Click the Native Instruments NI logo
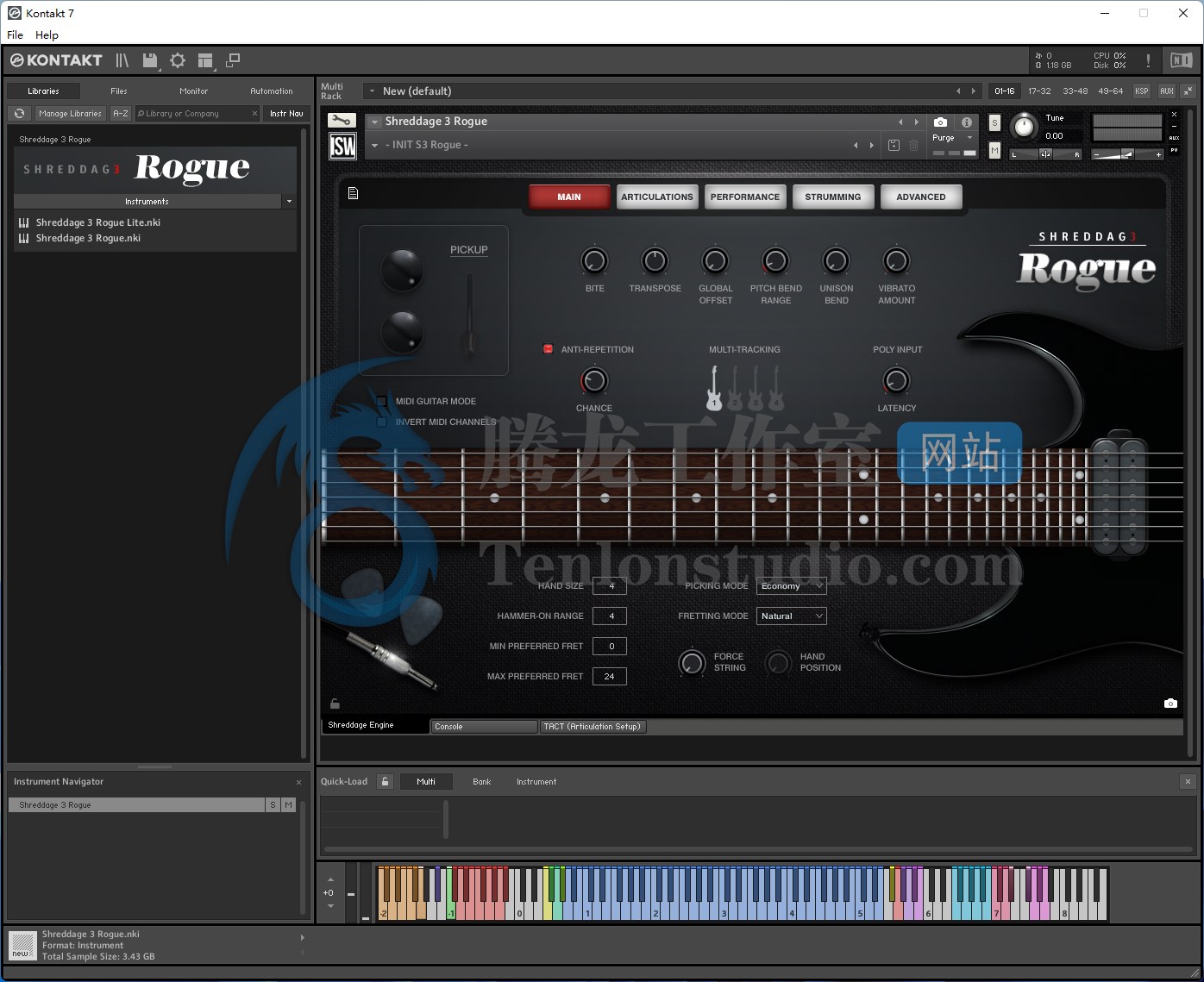 (x=1181, y=60)
